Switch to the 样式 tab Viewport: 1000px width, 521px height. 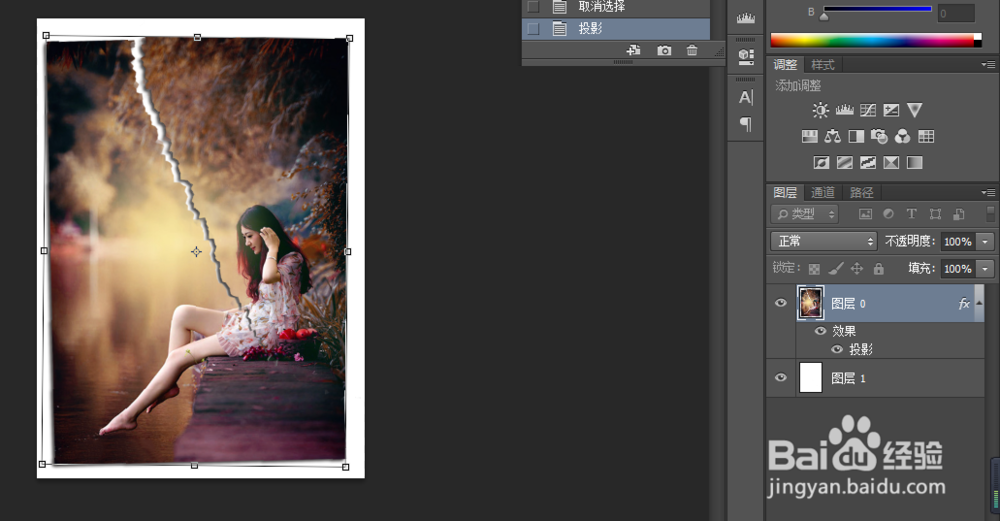tap(823, 64)
